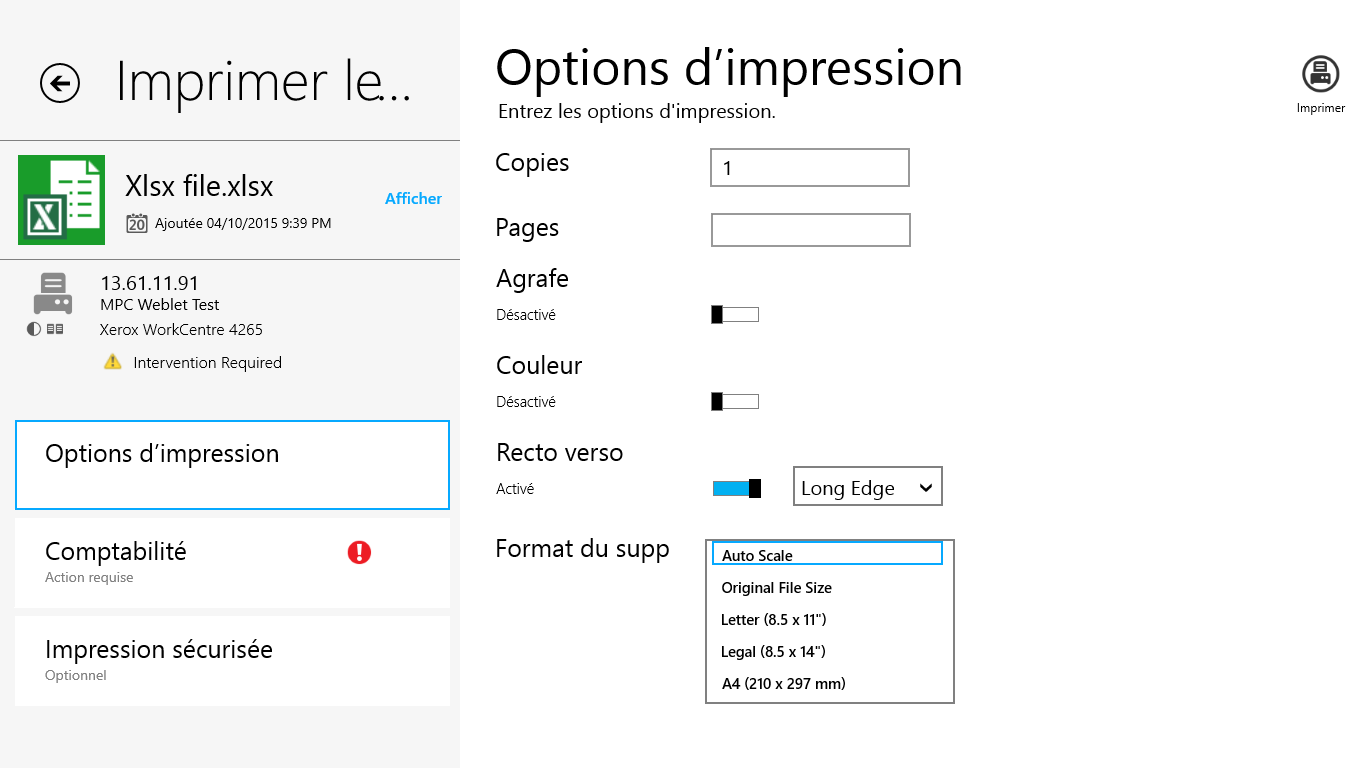
Task: Turn on the Couleur toggle
Action: [735, 402]
